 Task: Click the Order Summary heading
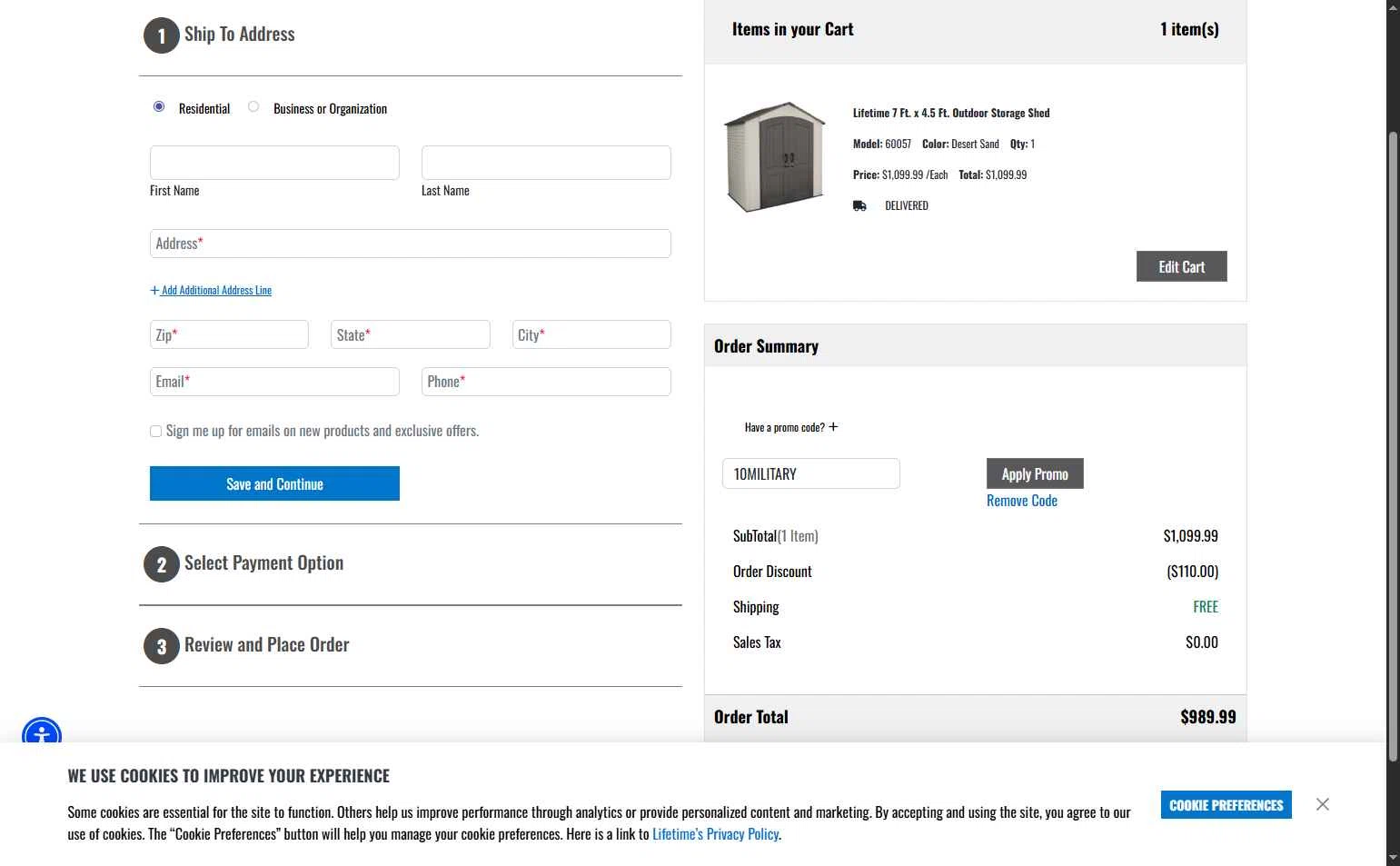coord(766,346)
